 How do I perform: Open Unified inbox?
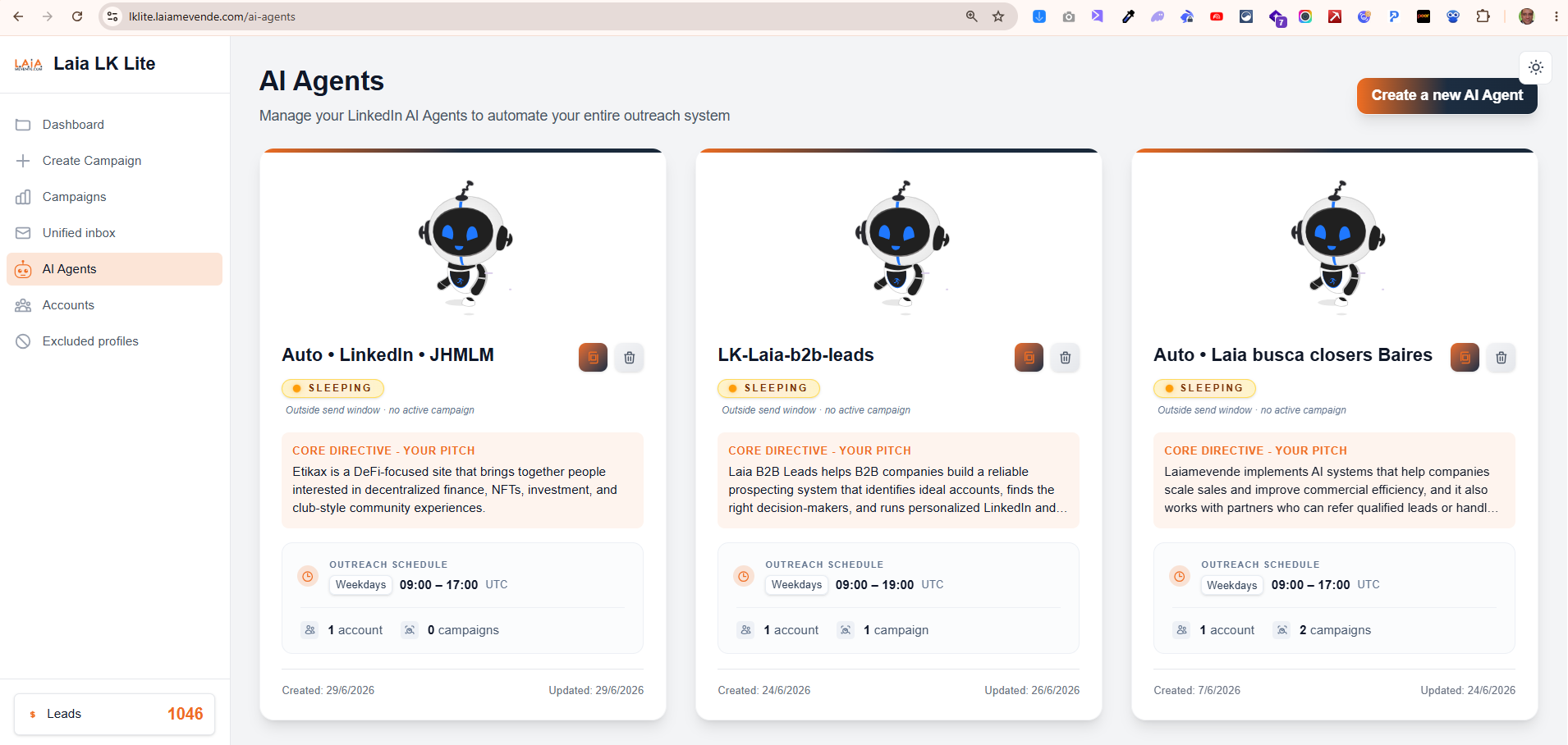(x=114, y=233)
